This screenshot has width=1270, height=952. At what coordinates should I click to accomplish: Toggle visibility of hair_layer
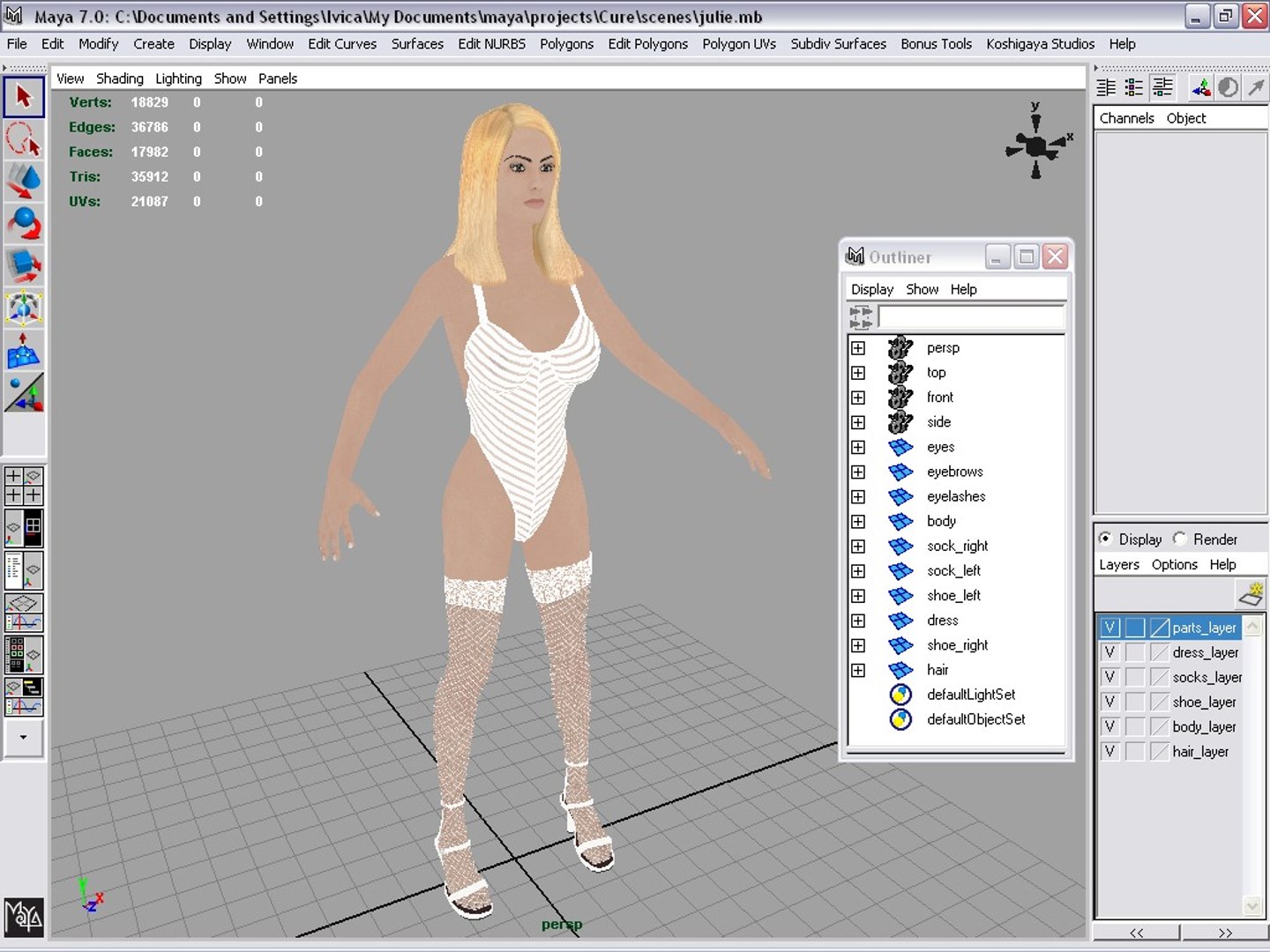(x=1110, y=751)
